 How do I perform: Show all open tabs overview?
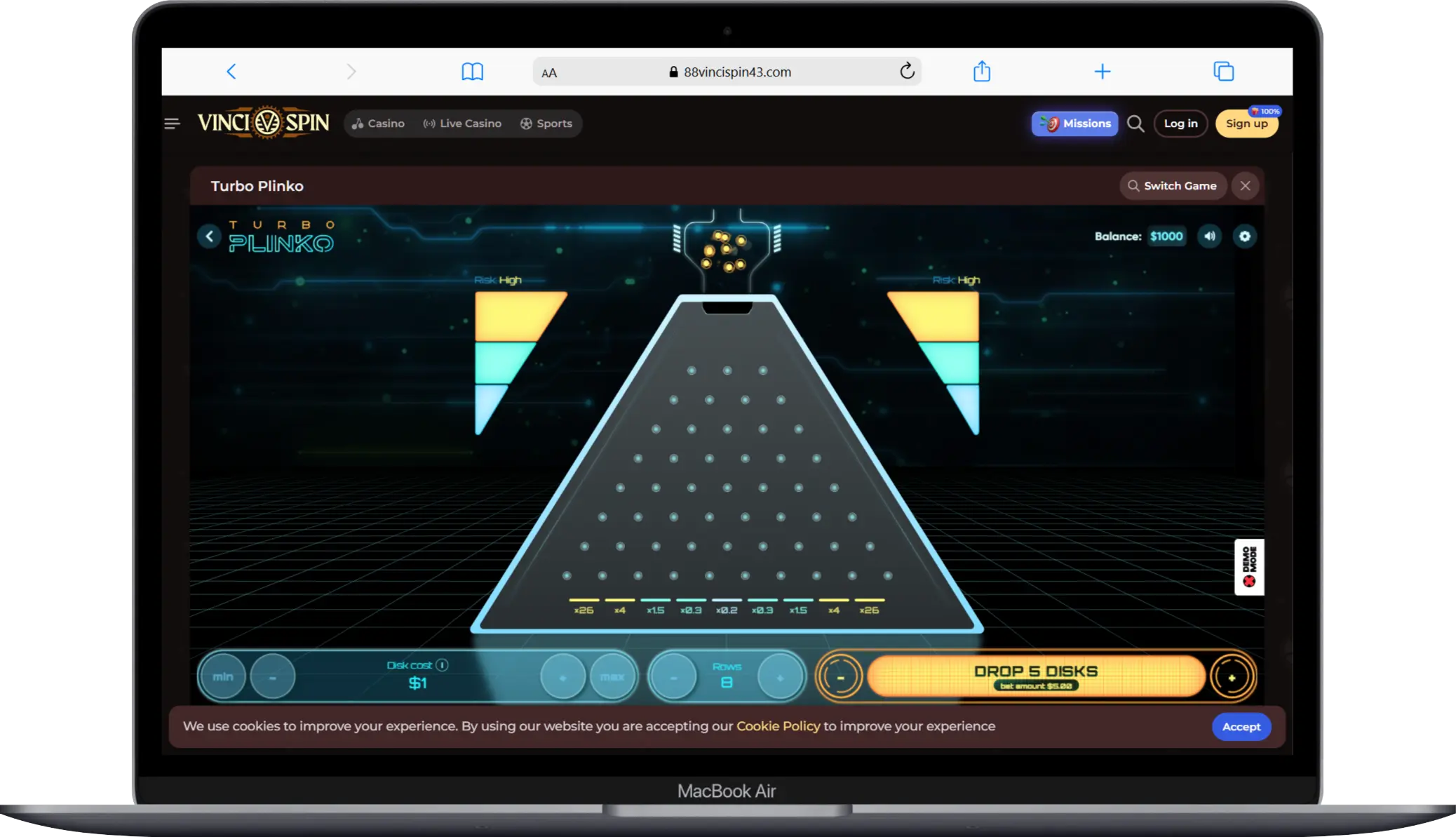1224,71
